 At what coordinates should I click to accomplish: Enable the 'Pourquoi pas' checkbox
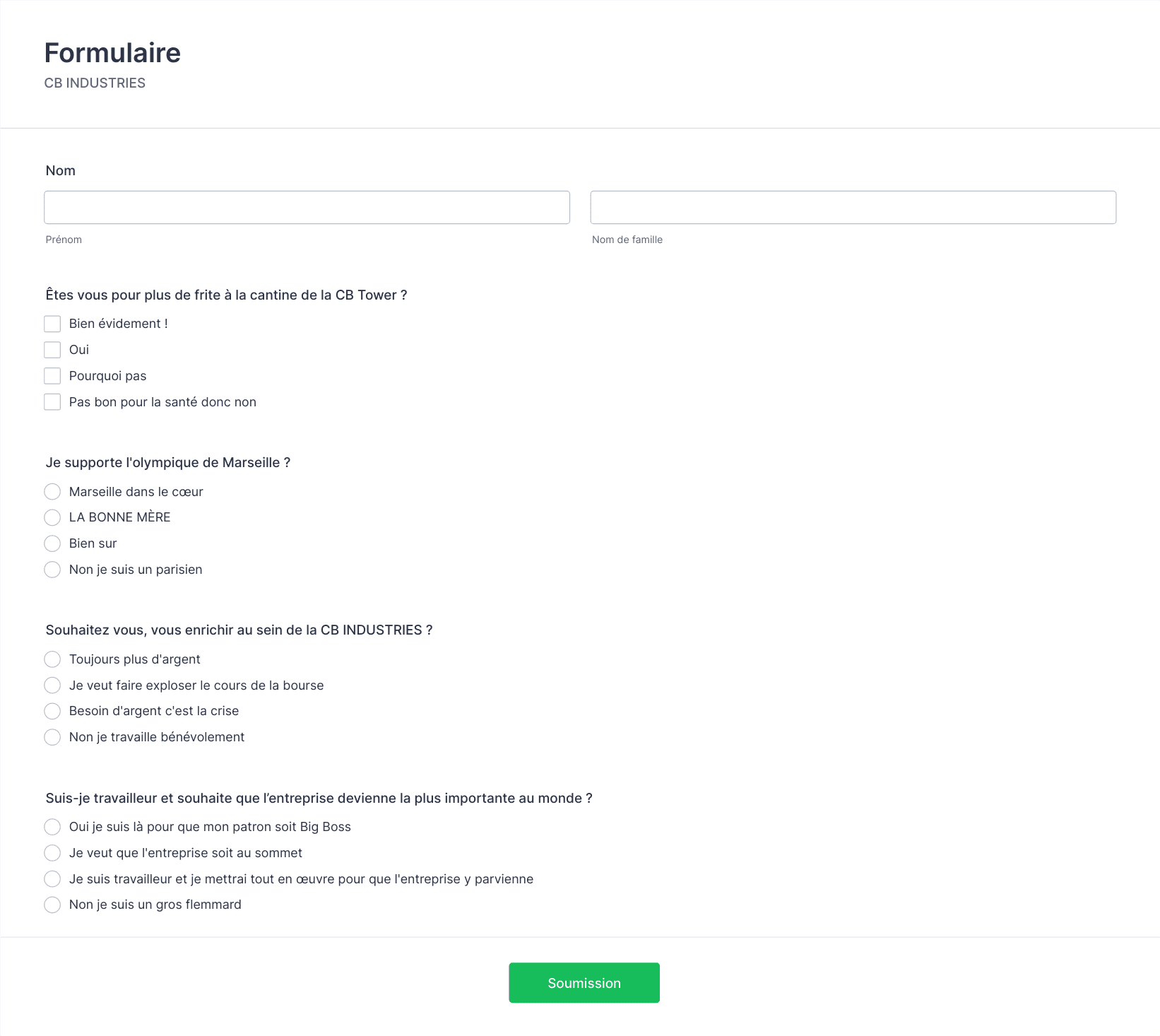[x=52, y=376]
